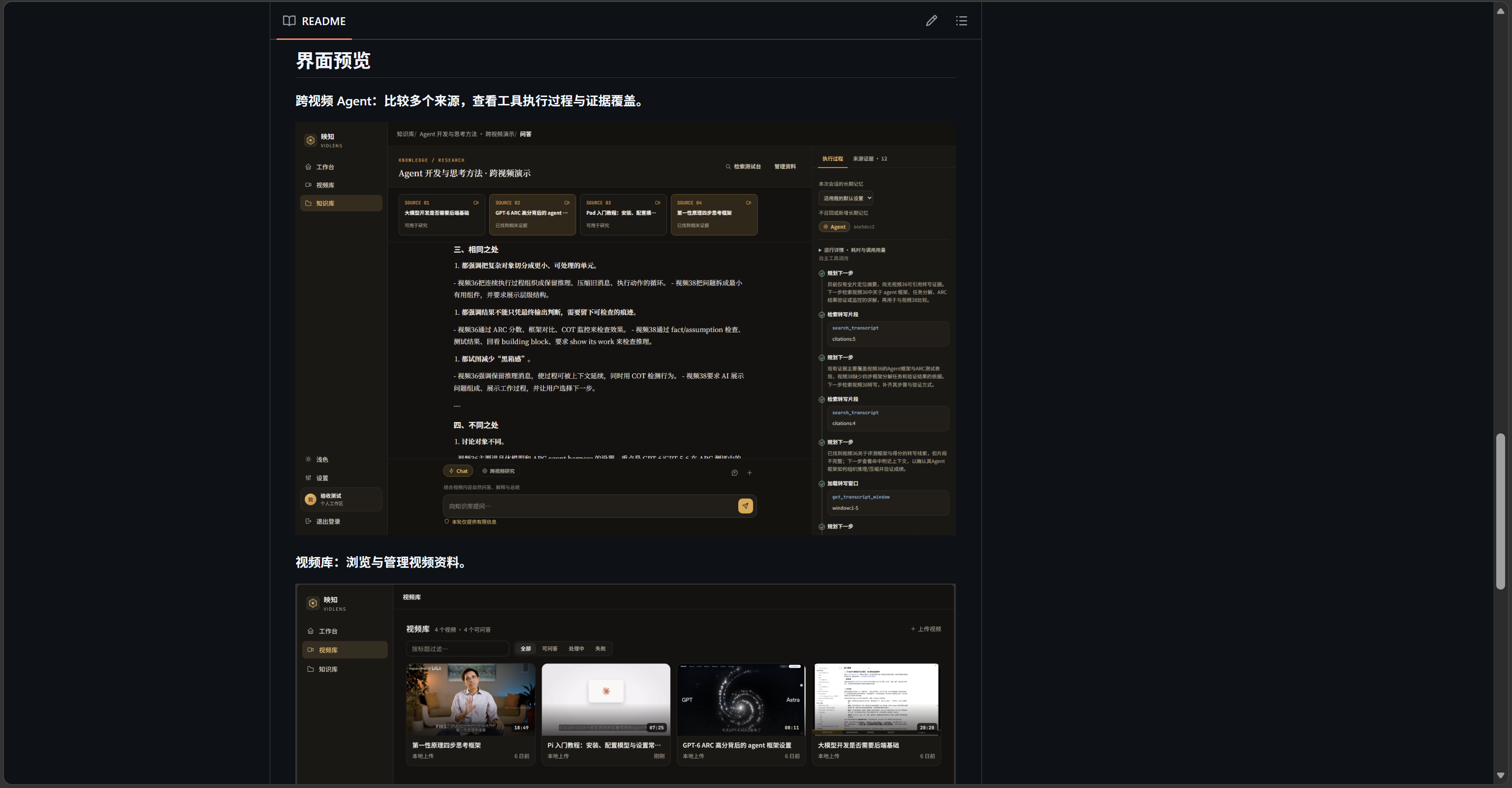
Task: Open the GPT-6 ARC galaxy video thumbnail
Action: coord(741,699)
